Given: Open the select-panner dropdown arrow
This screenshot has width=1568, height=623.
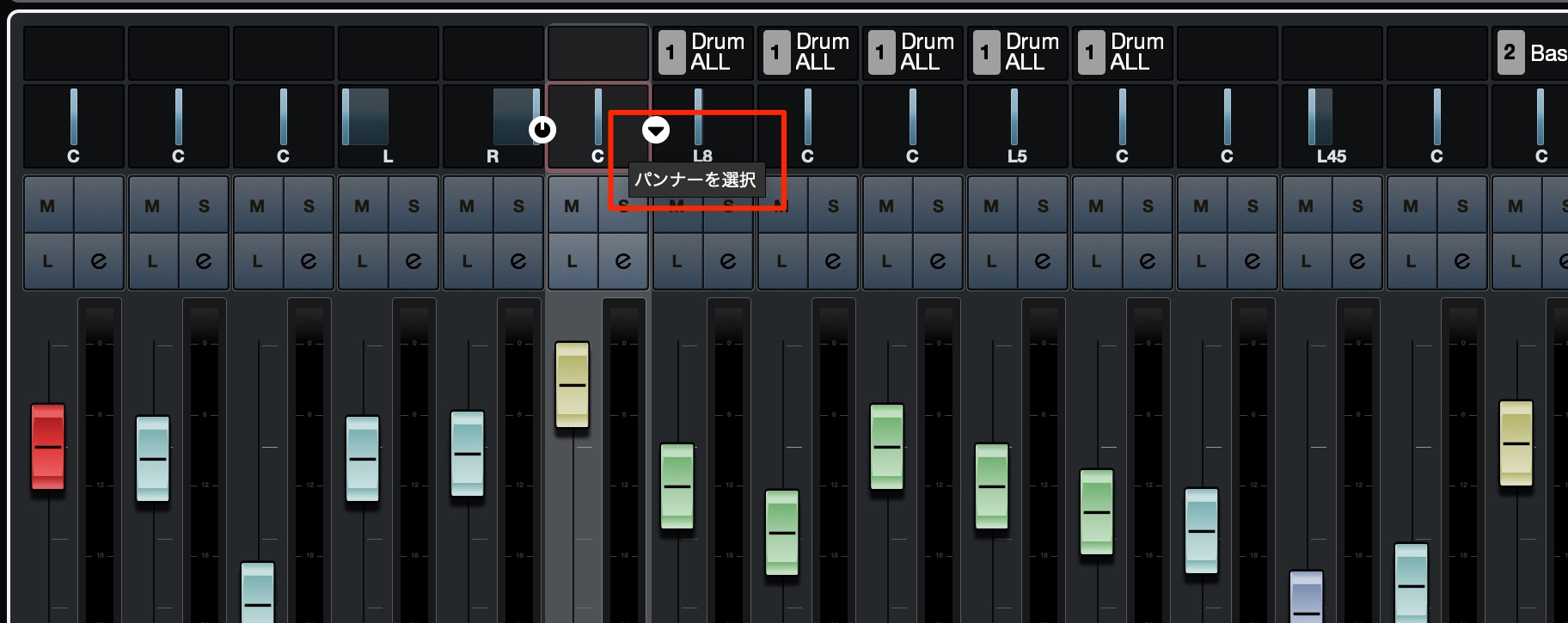Looking at the screenshot, I should pyautogui.click(x=656, y=130).
